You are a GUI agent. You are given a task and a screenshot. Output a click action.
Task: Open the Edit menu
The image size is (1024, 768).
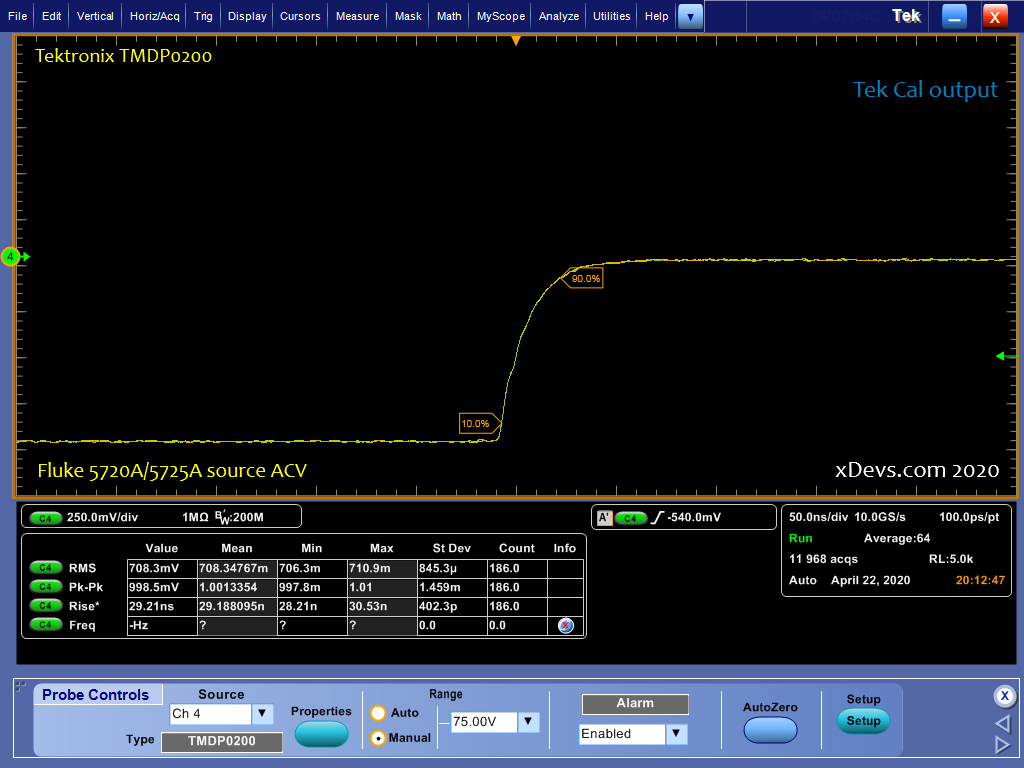tap(52, 16)
